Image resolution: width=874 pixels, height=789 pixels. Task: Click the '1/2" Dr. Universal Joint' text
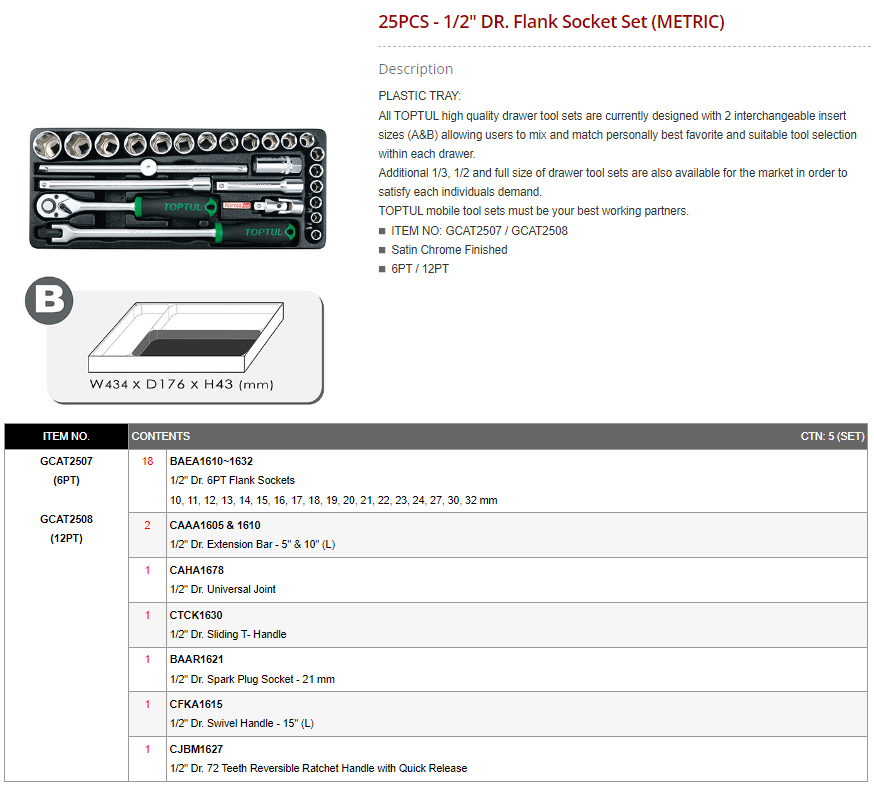click(x=222, y=589)
